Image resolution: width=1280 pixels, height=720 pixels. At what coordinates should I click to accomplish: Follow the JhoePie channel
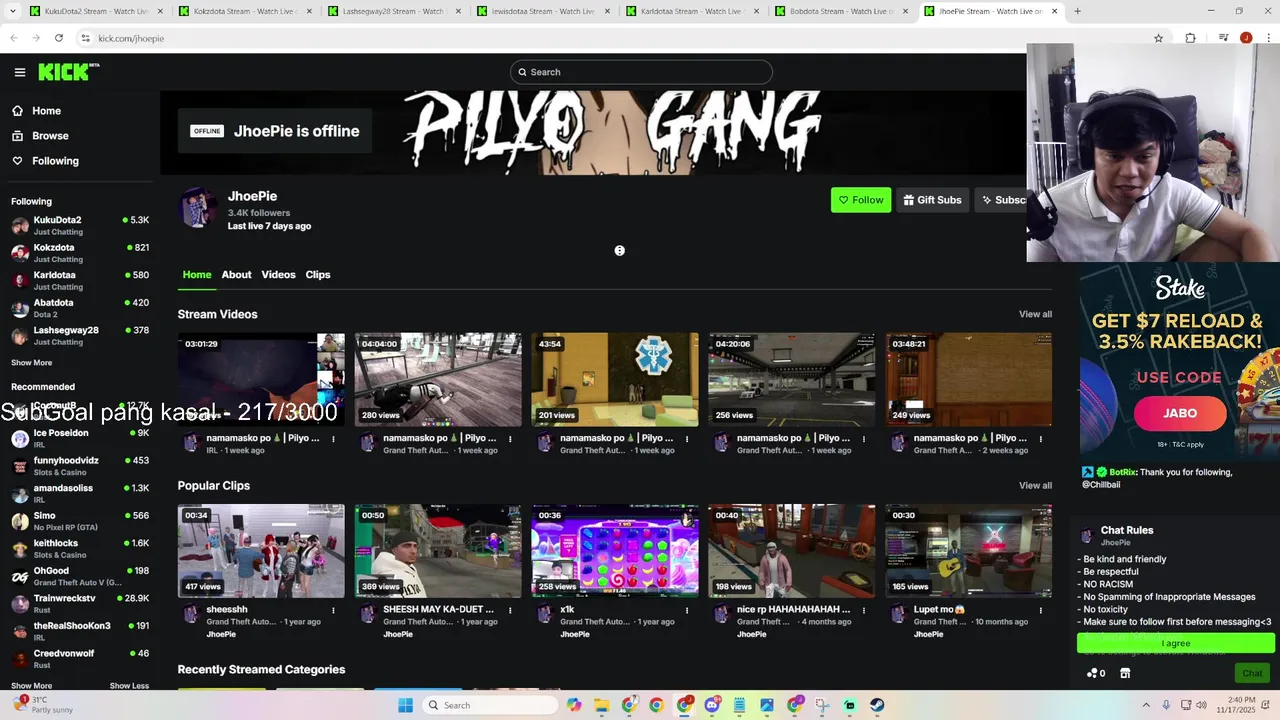(x=861, y=200)
